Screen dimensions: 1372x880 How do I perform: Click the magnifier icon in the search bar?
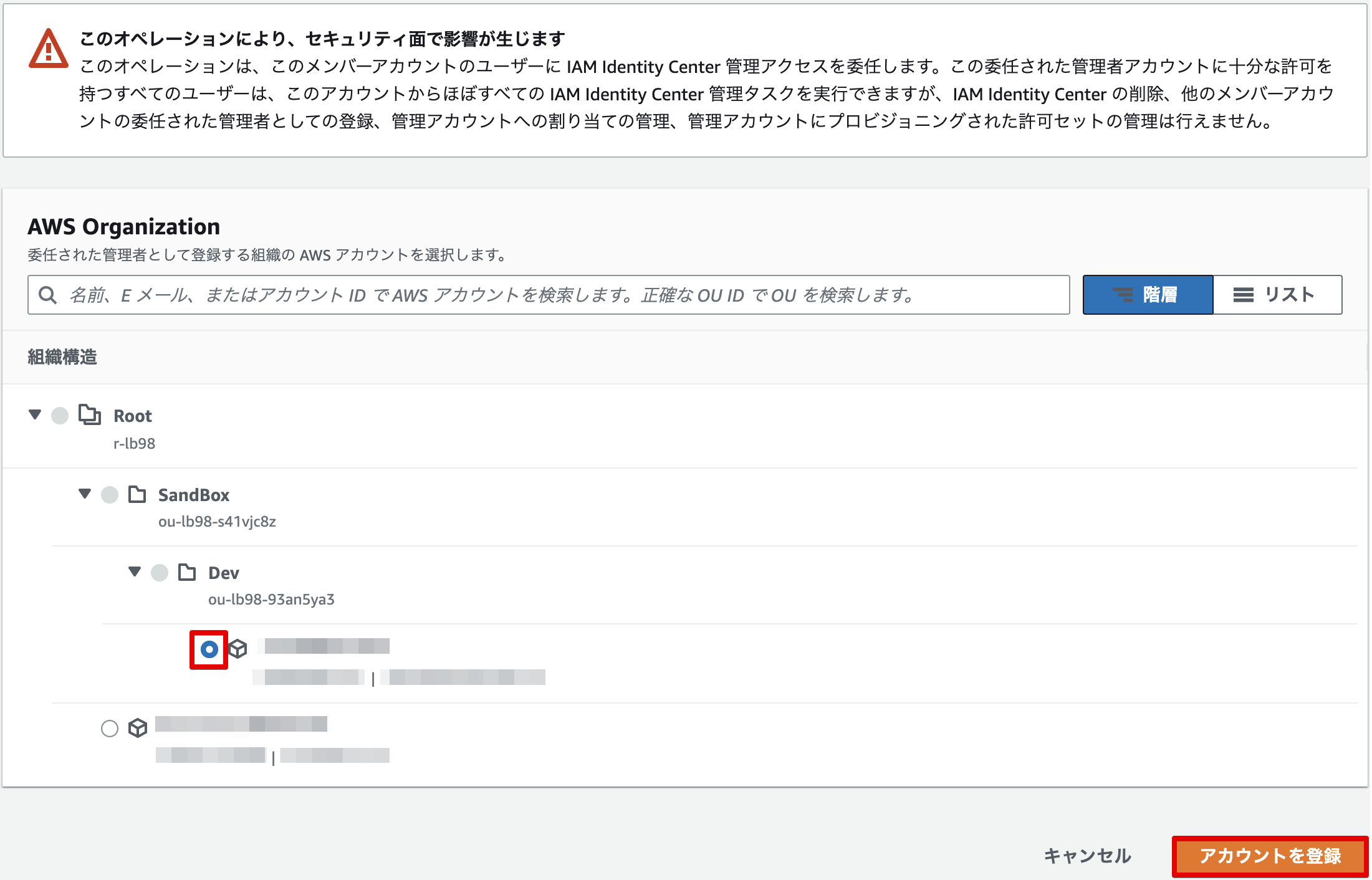48,295
